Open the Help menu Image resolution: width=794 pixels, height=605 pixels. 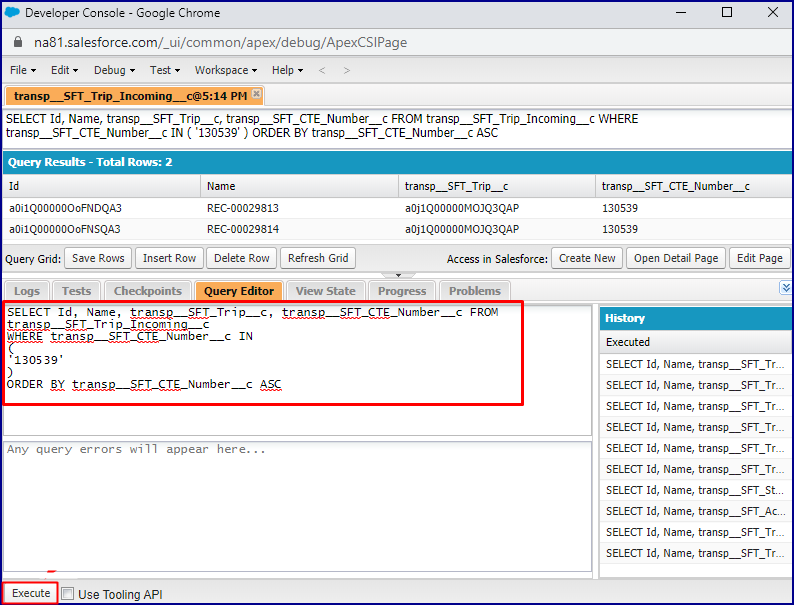point(287,70)
